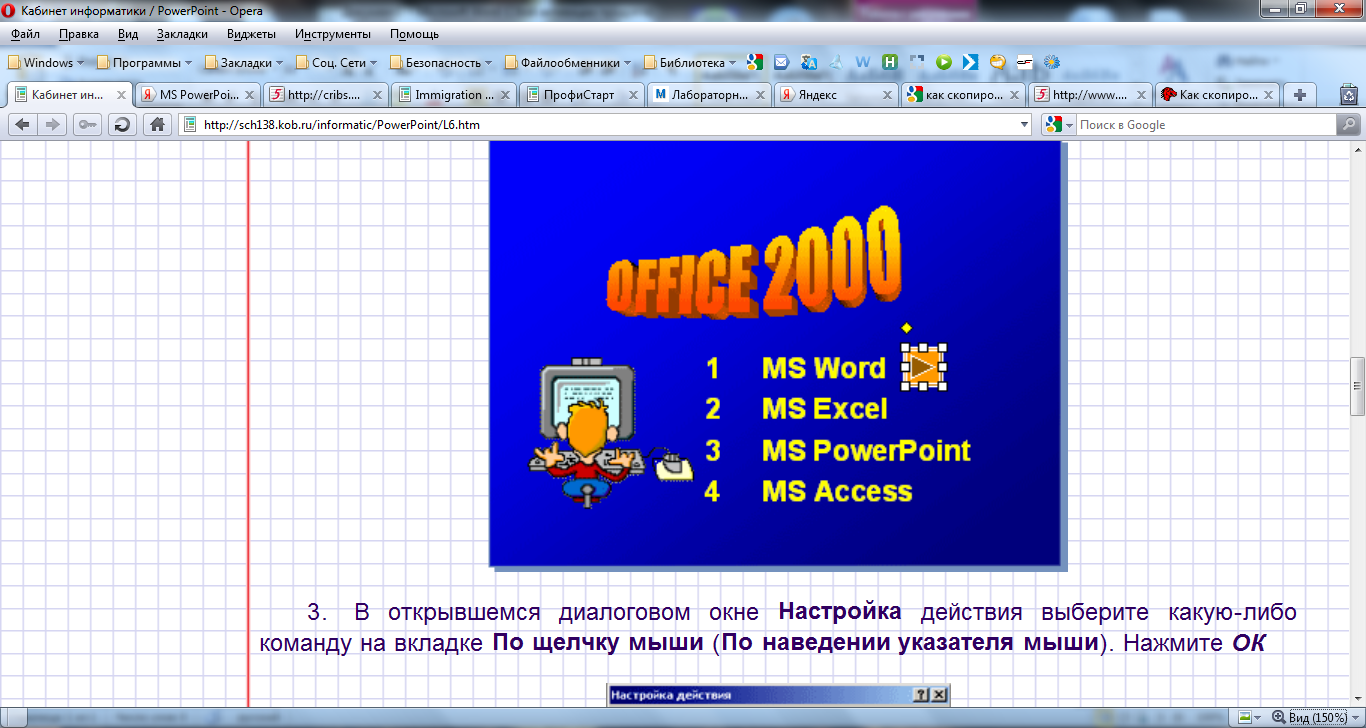This screenshot has height=728, width=1366.
Task: Open the green H bookmark icon
Action: (890, 62)
